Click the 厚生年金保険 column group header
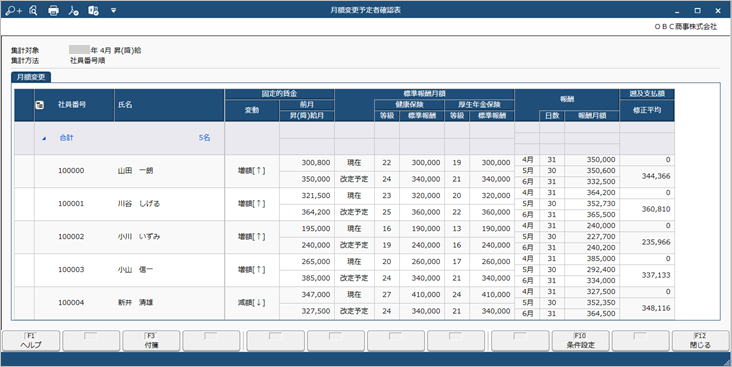This screenshot has height=367, width=732. (479, 105)
